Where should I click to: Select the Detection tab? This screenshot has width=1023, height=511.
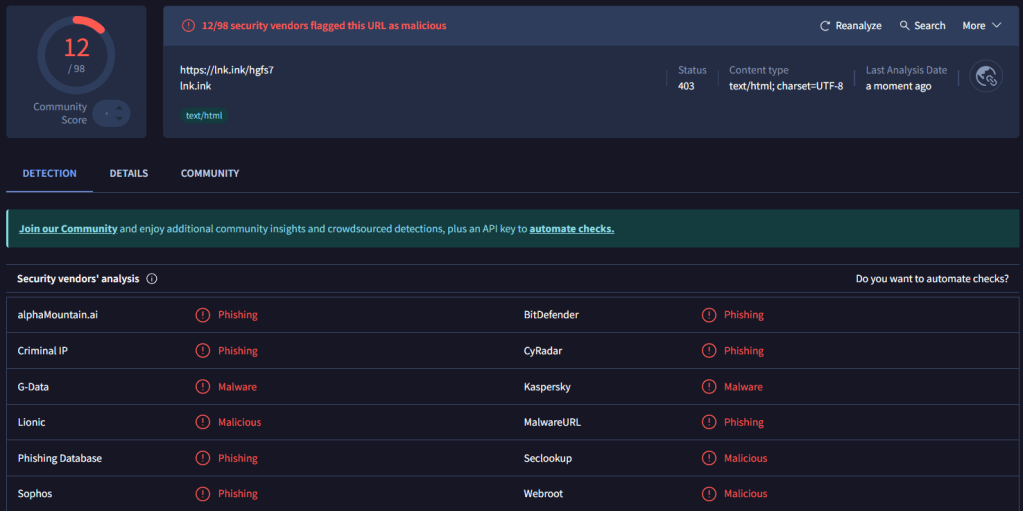(x=50, y=174)
